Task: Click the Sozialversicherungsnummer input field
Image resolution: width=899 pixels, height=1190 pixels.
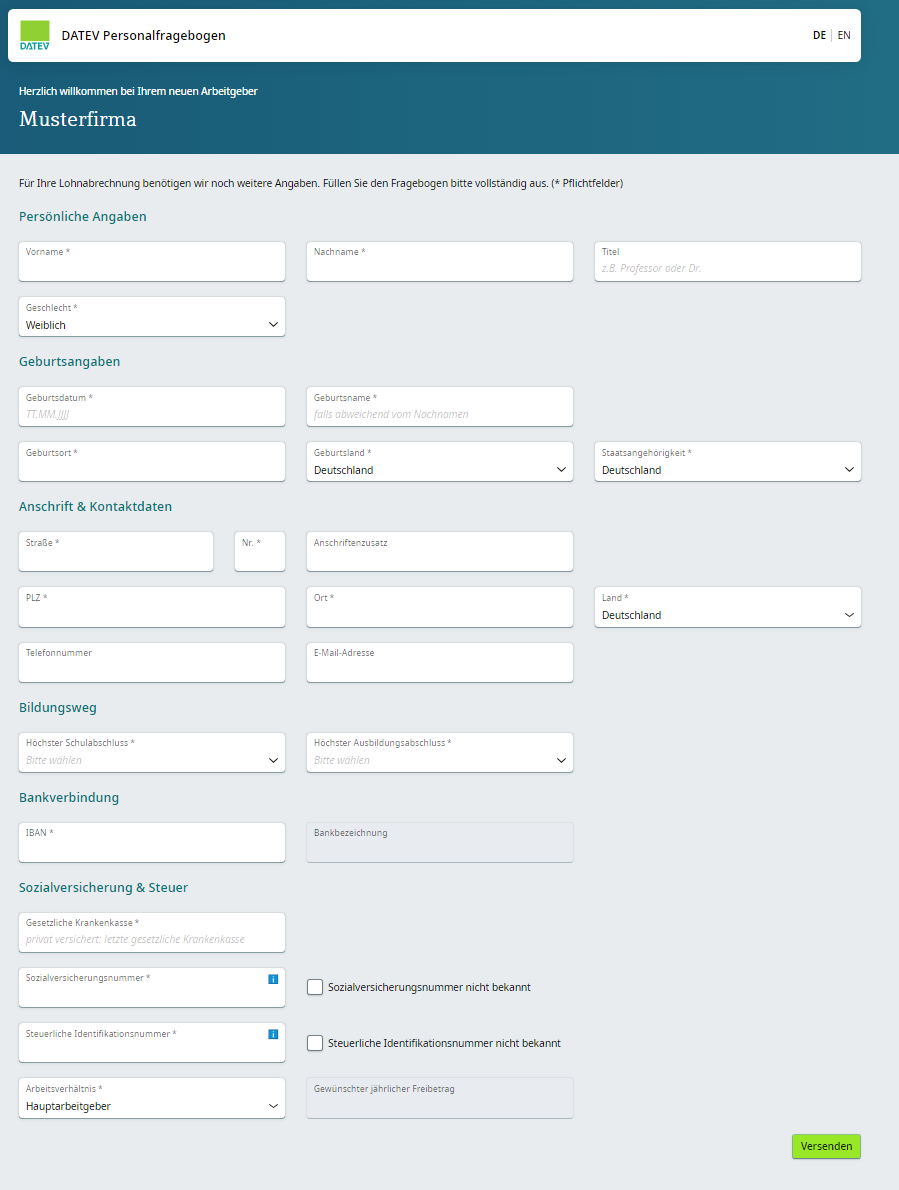Action: tap(152, 987)
